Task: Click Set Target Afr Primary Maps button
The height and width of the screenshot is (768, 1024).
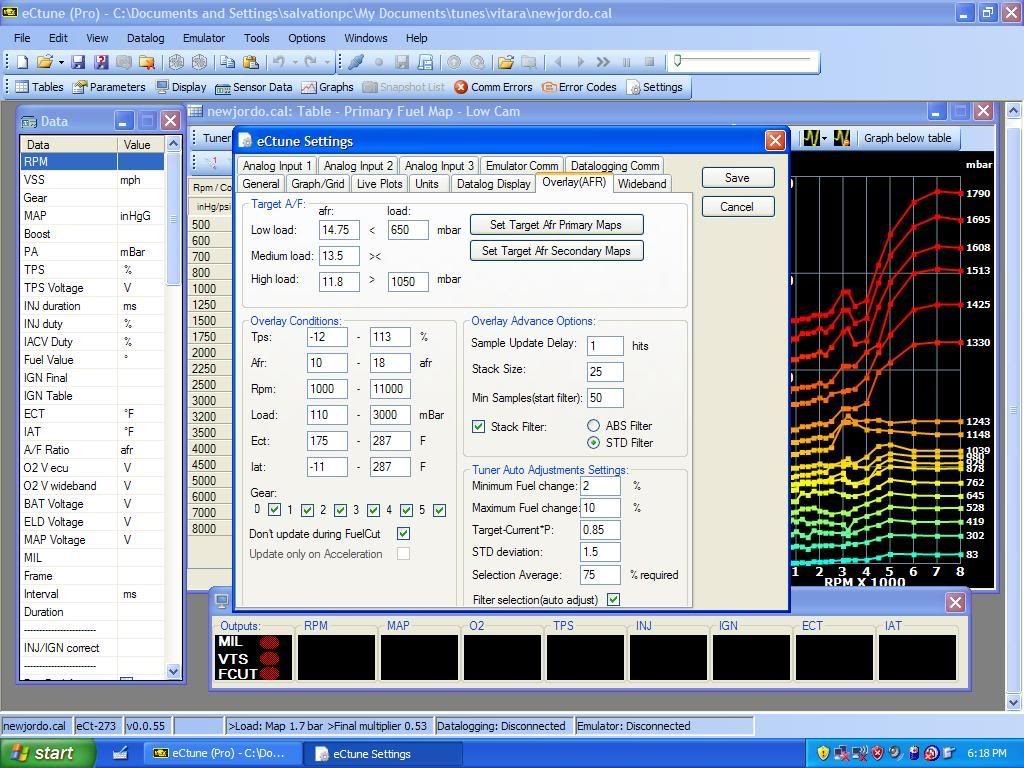Action: click(556, 225)
